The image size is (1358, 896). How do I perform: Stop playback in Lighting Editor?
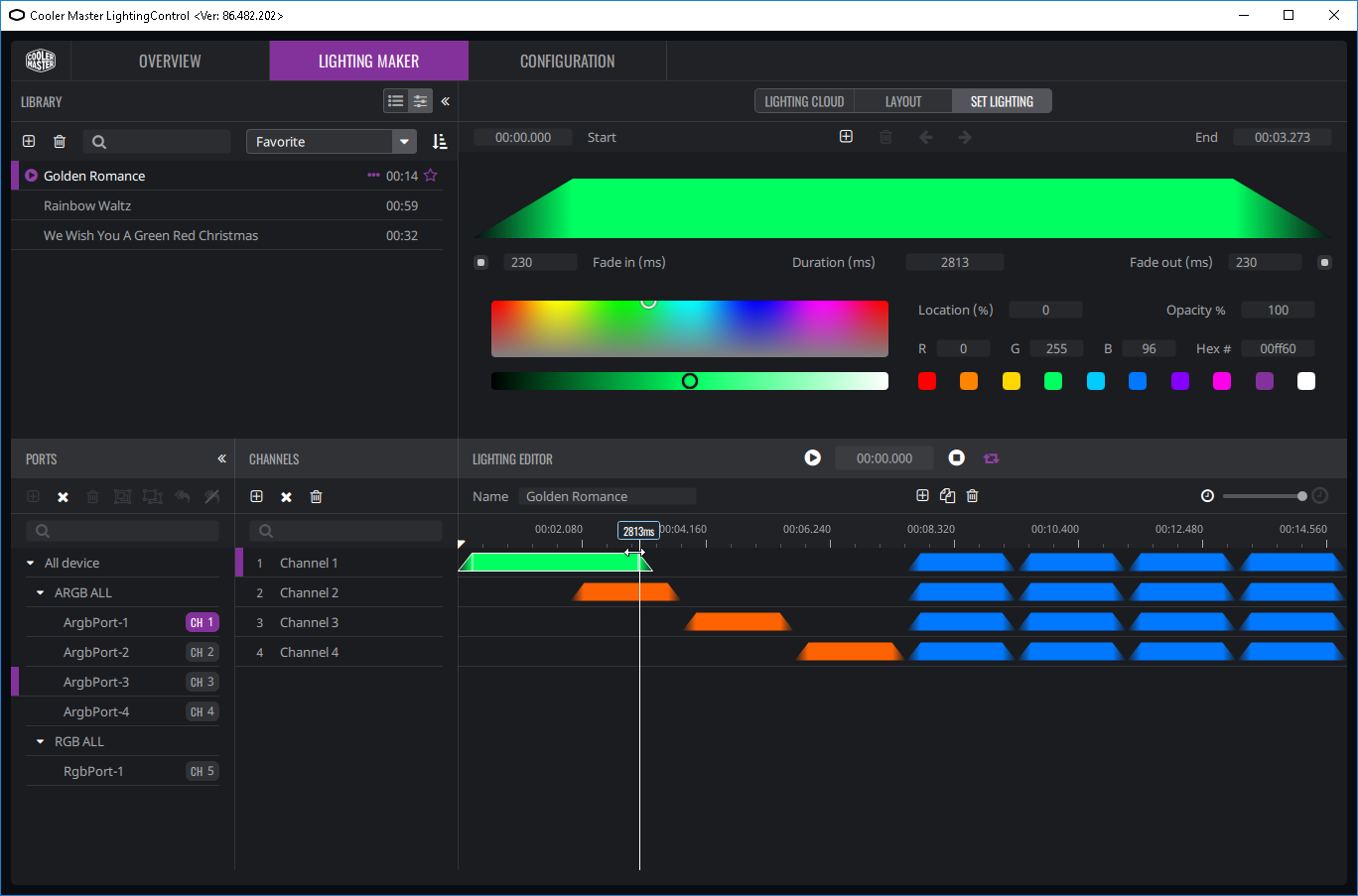[957, 457]
